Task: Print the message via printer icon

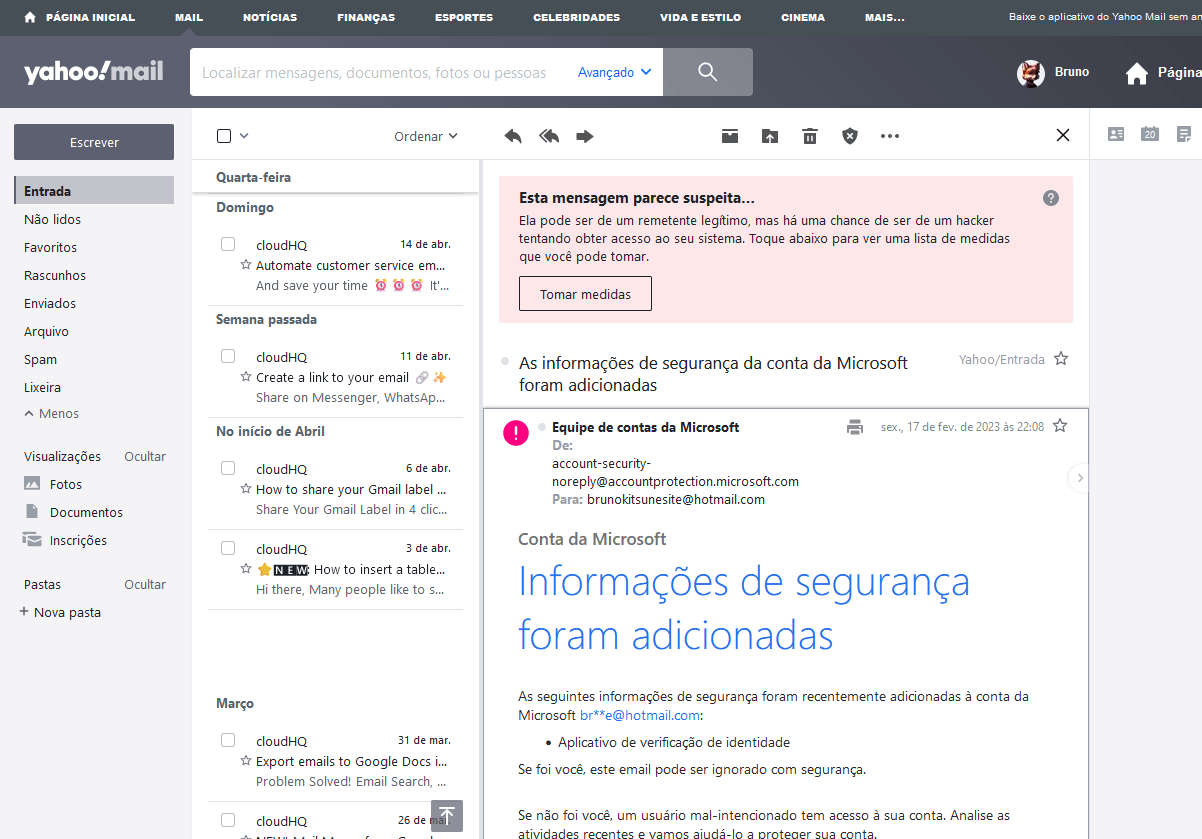Action: click(855, 427)
